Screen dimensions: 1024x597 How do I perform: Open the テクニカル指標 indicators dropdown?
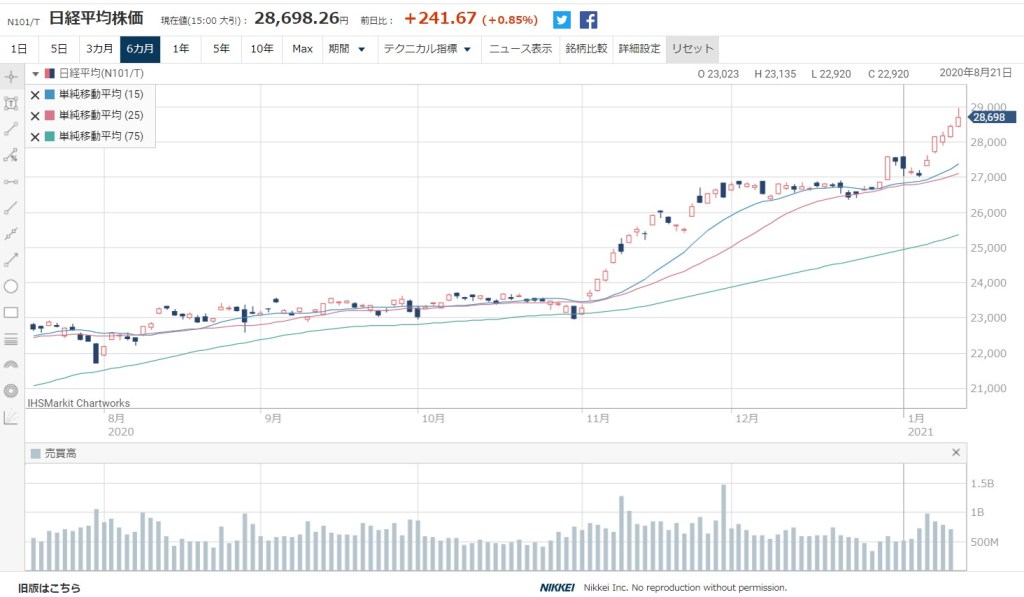429,49
